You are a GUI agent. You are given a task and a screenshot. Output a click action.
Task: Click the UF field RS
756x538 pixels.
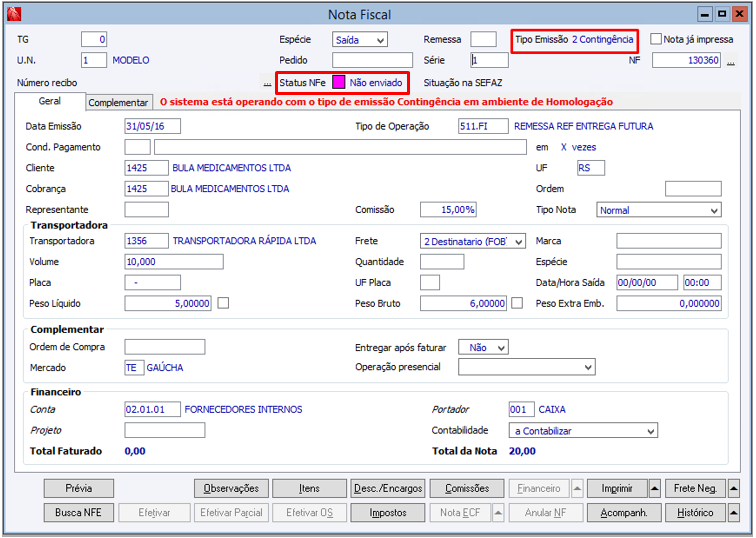tap(591, 168)
